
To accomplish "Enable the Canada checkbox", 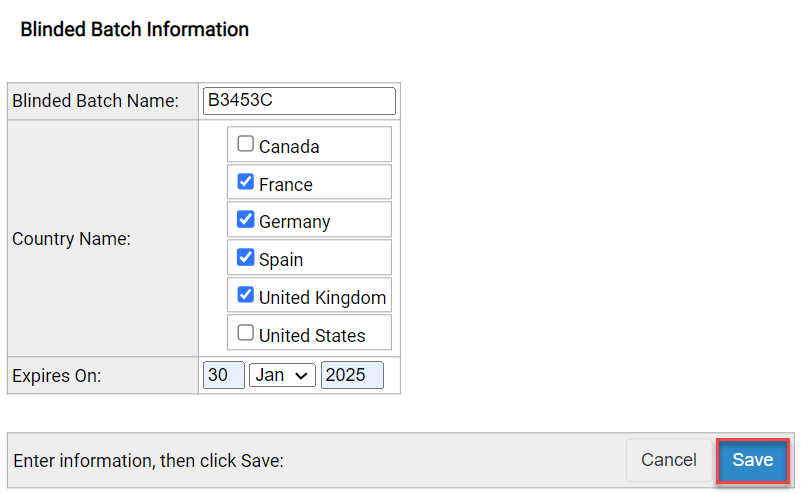I will [x=245, y=144].
